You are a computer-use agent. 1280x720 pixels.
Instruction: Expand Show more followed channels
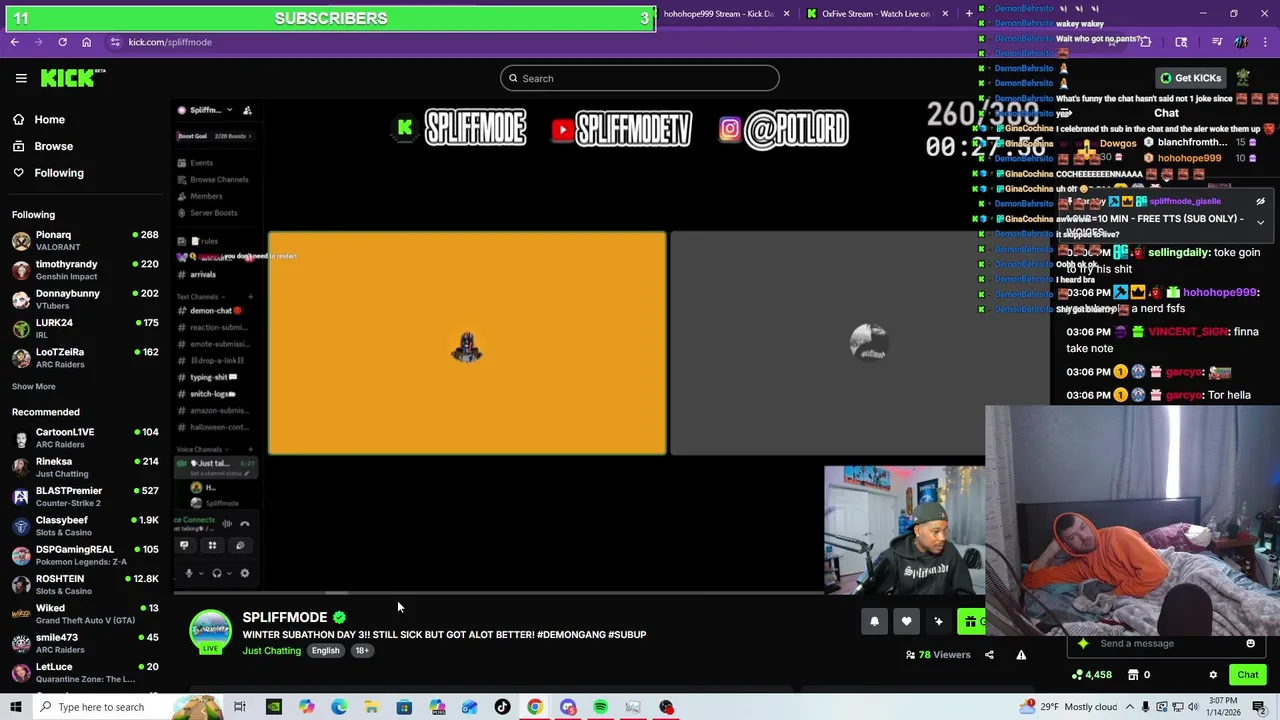coord(34,386)
